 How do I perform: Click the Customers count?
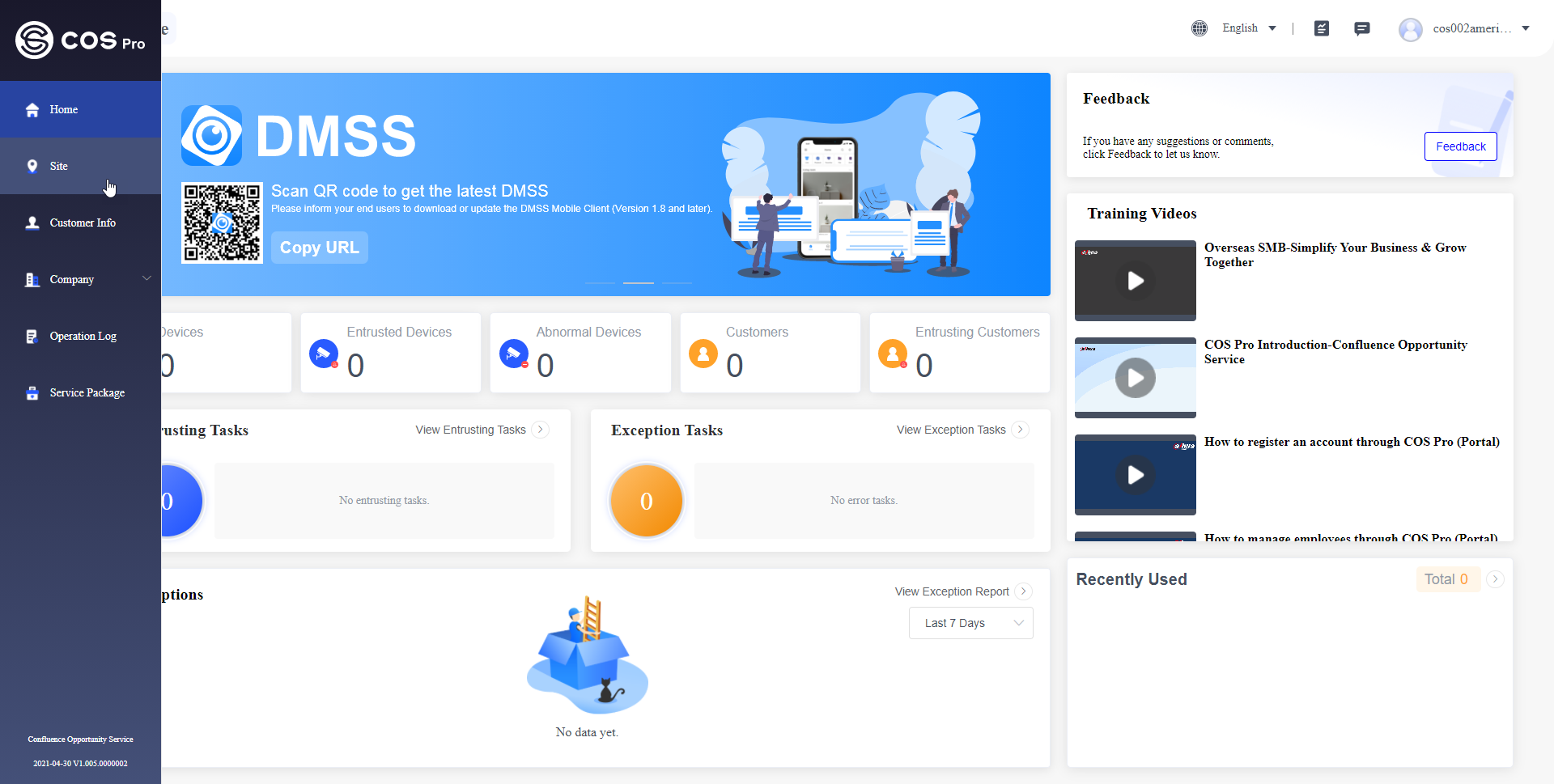pos(735,366)
